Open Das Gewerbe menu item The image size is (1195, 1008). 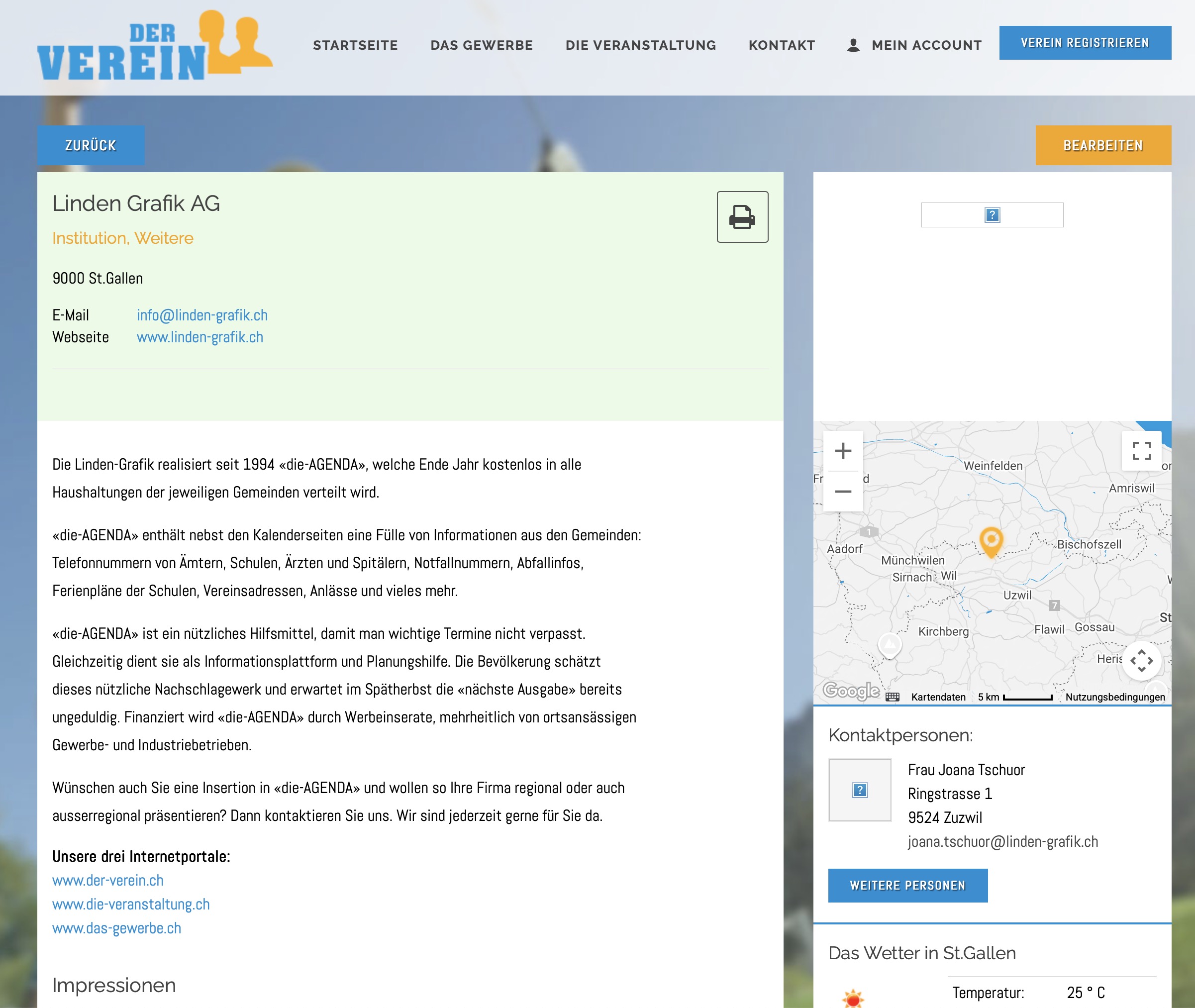(x=481, y=45)
